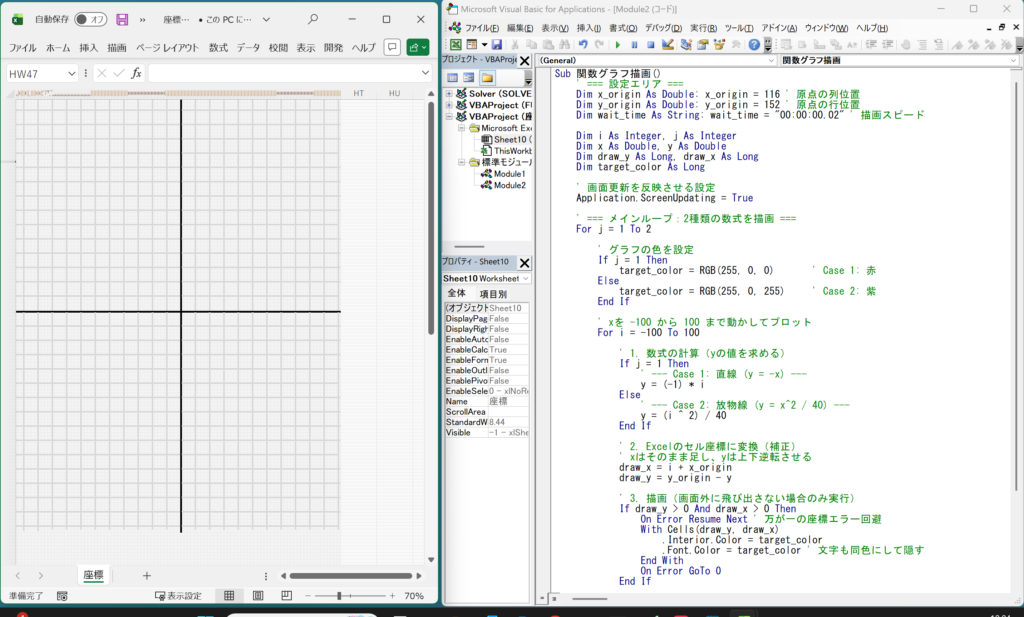Image resolution: width=1024 pixels, height=617 pixels.
Task: Click the Break (pause) icon in VBA toolbar
Action: click(x=634, y=45)
